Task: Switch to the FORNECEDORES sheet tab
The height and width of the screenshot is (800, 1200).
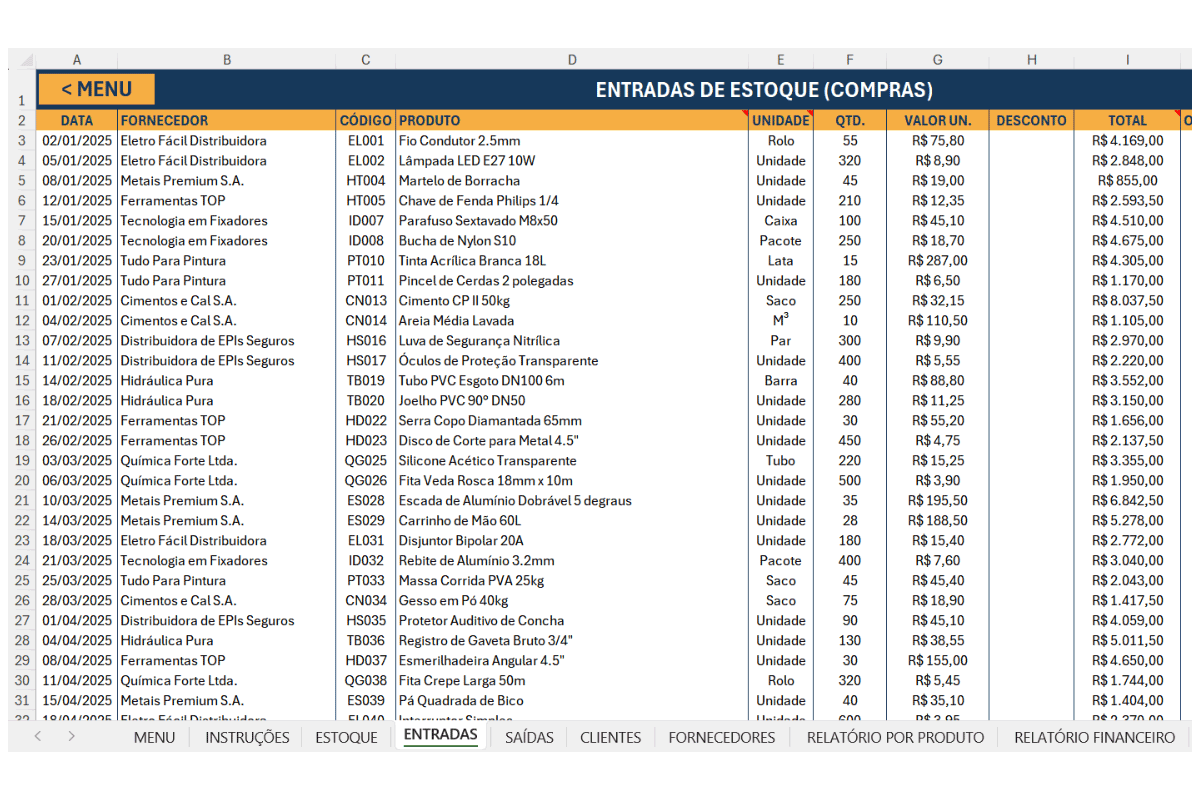Action: click(721, 737)
